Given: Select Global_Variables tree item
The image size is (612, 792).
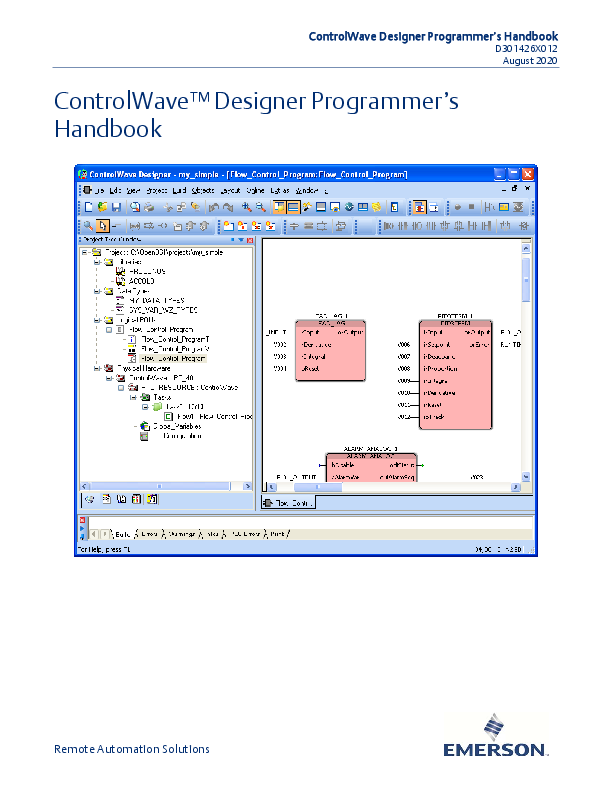Looking at the screenshot, I should (x=177, y=426).
